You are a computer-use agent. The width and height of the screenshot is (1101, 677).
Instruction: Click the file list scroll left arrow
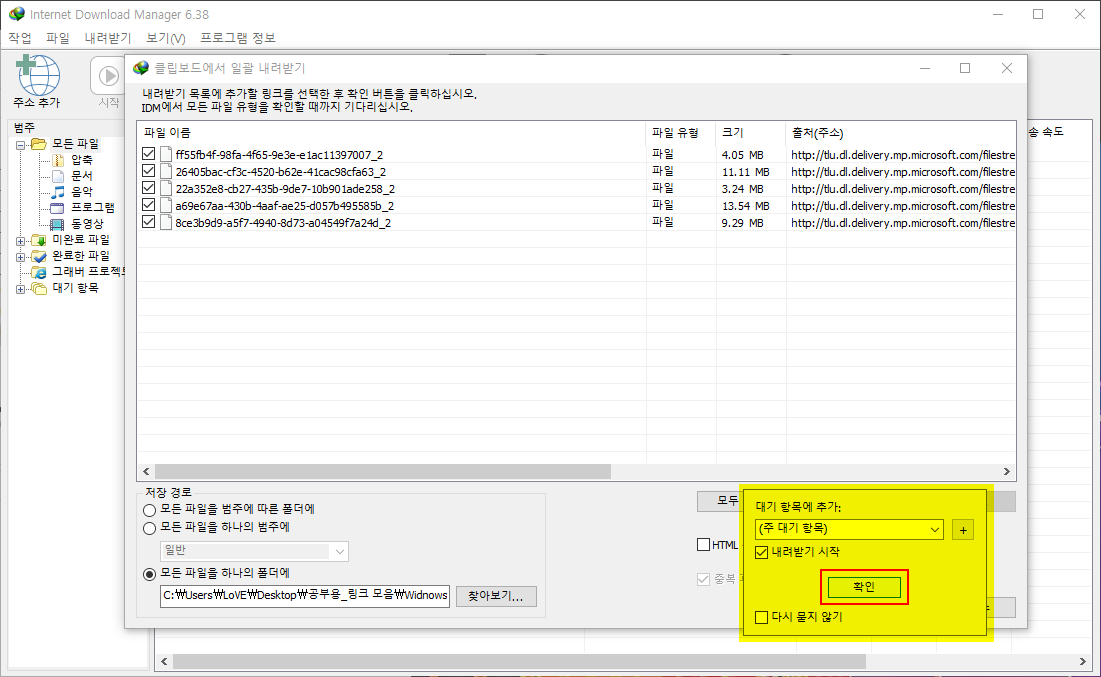tap(146, 471)
